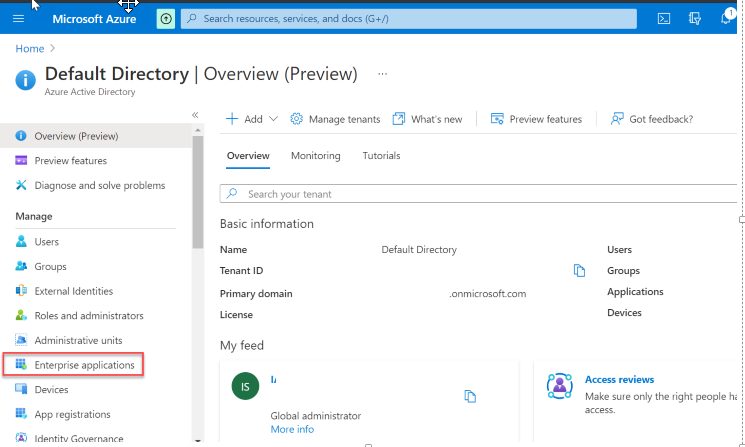This screenshot has height=447, width=745.
Task: Click the upgrade arrow icon beside Microsoft Azure
Action: point(166,19)
